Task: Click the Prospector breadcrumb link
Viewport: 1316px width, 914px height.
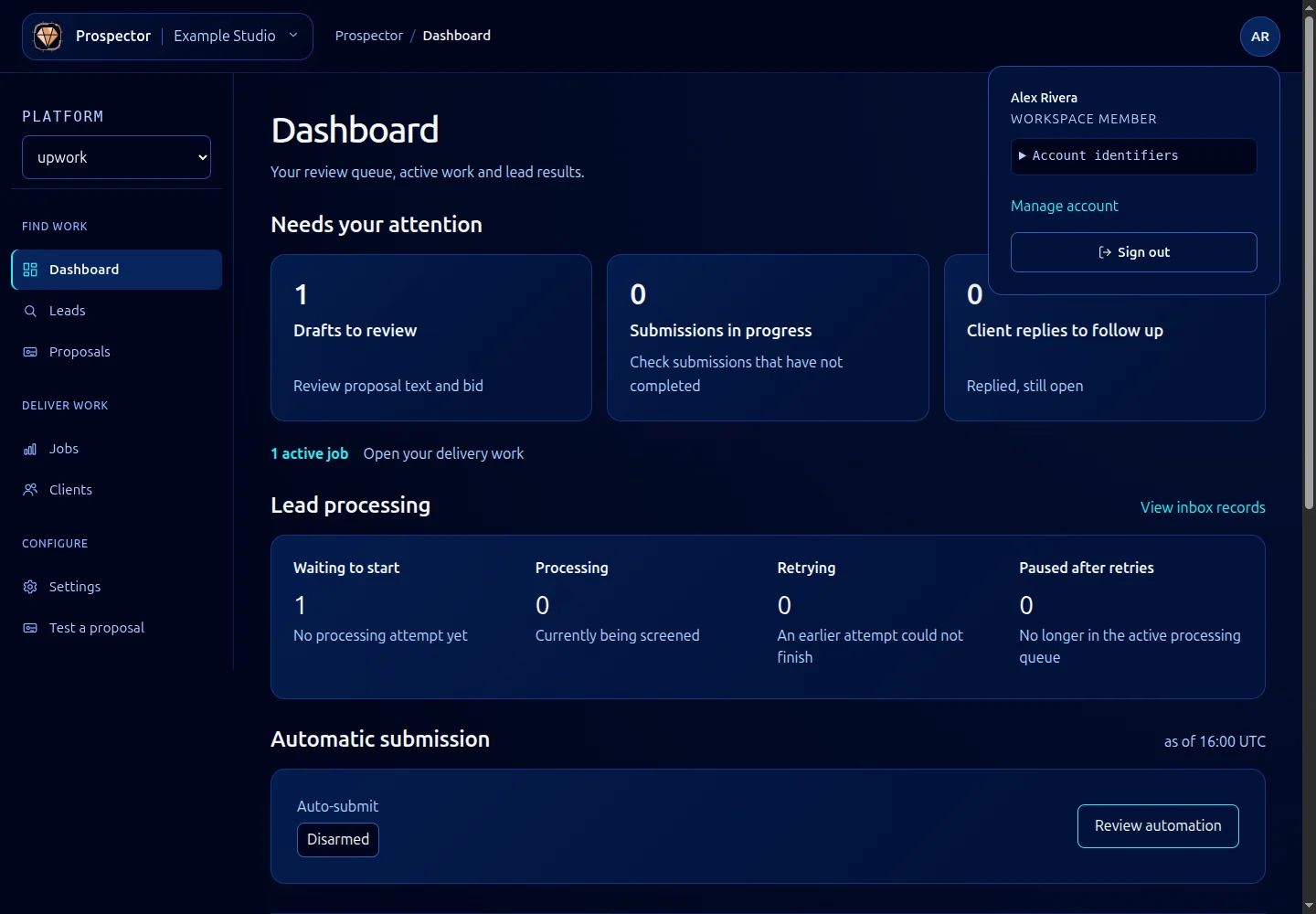Action: pos(368,36)
